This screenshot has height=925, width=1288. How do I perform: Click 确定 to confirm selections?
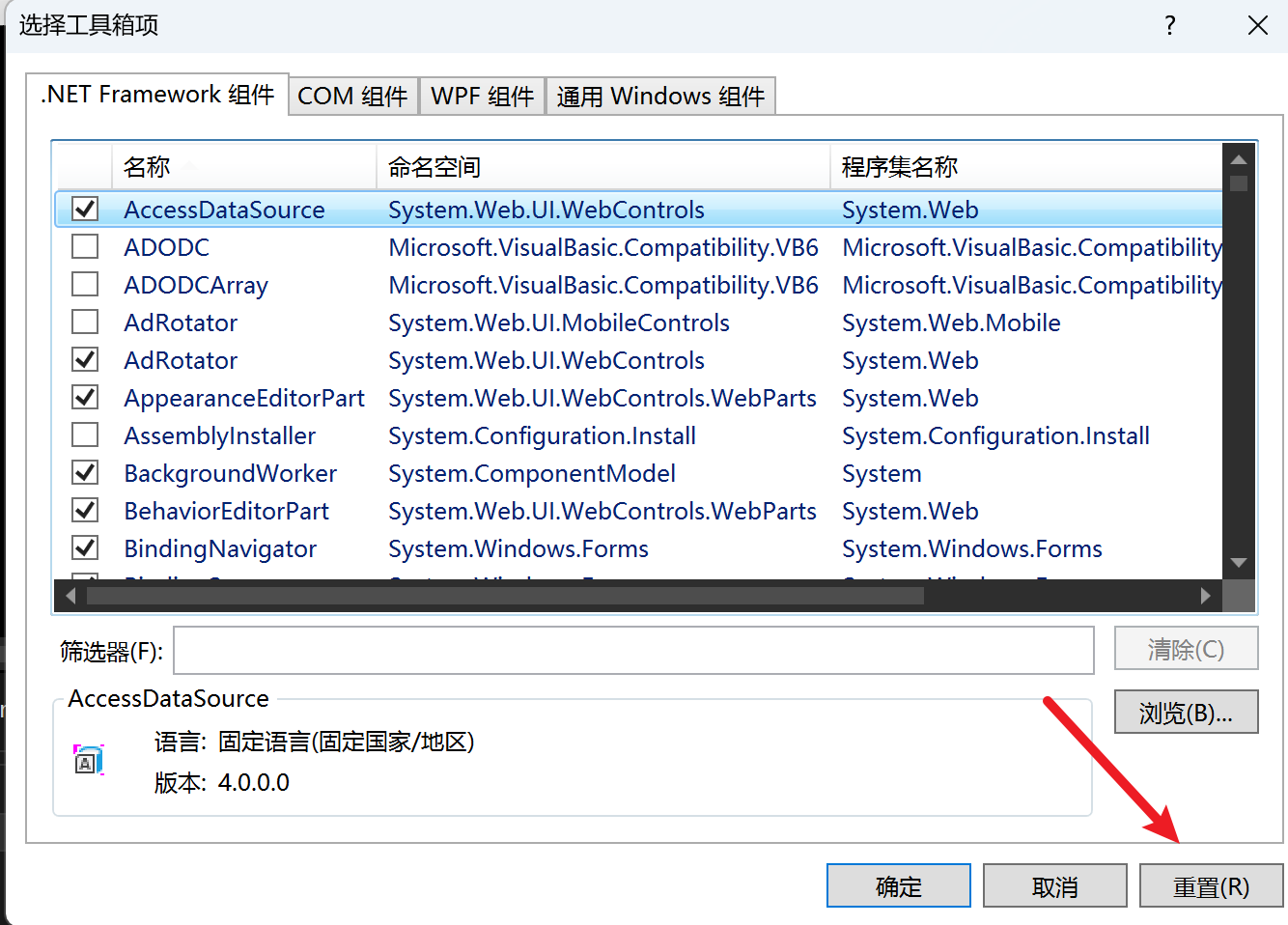click(898, 884)
